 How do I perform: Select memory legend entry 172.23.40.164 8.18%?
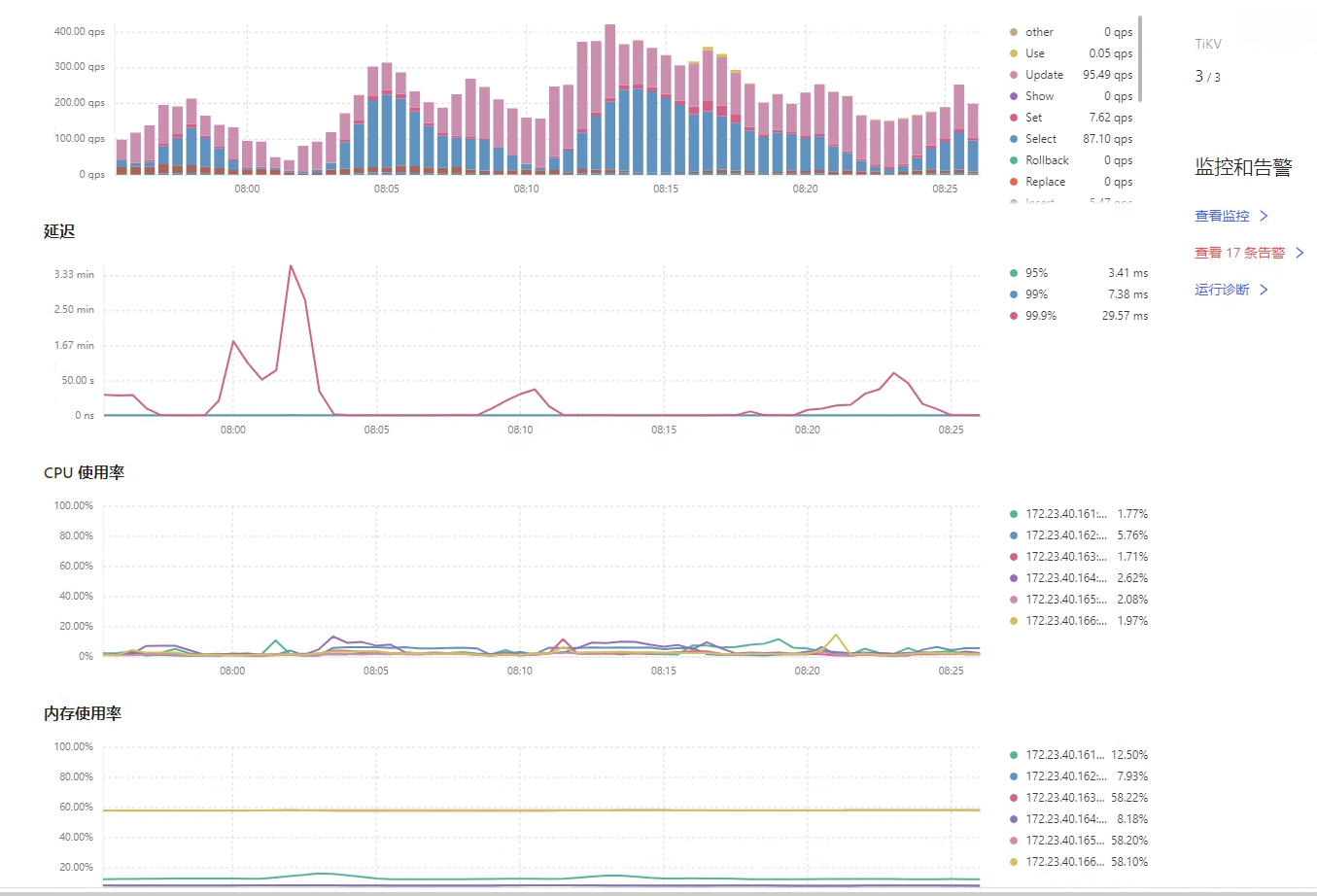[x=1079, y=819]
